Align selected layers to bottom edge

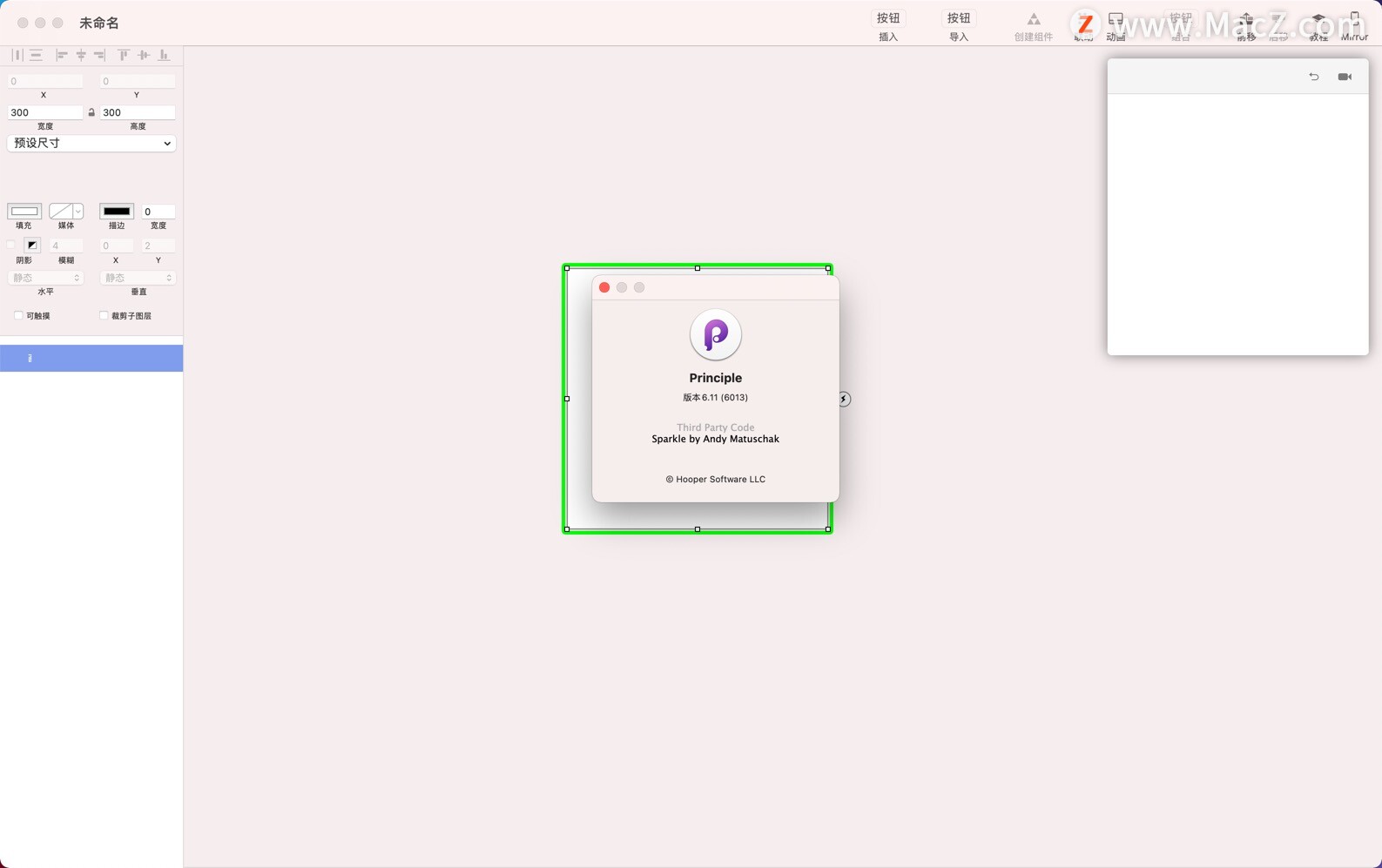(x=164, y=55)
